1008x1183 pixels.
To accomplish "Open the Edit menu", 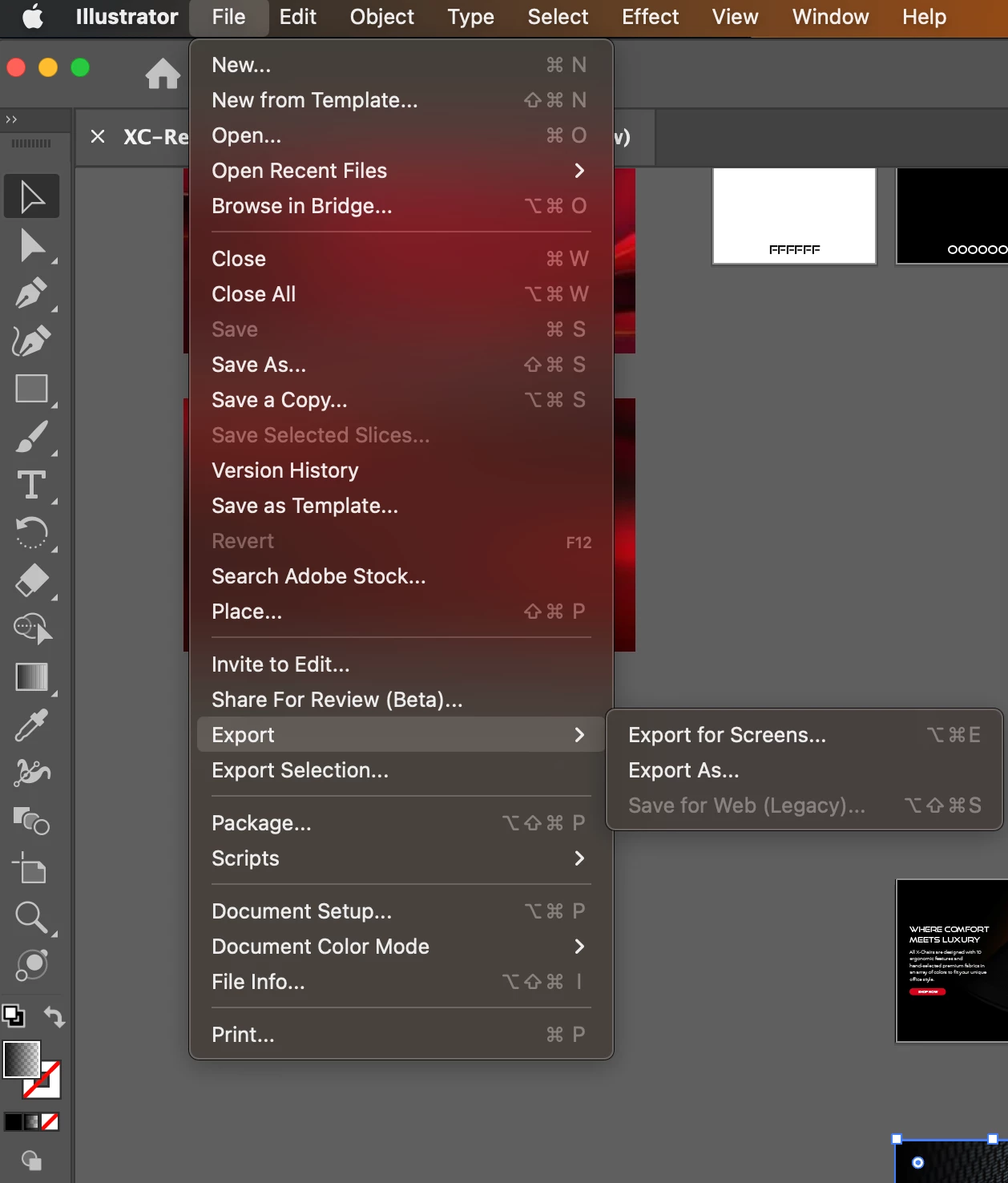I will point(297,17).
